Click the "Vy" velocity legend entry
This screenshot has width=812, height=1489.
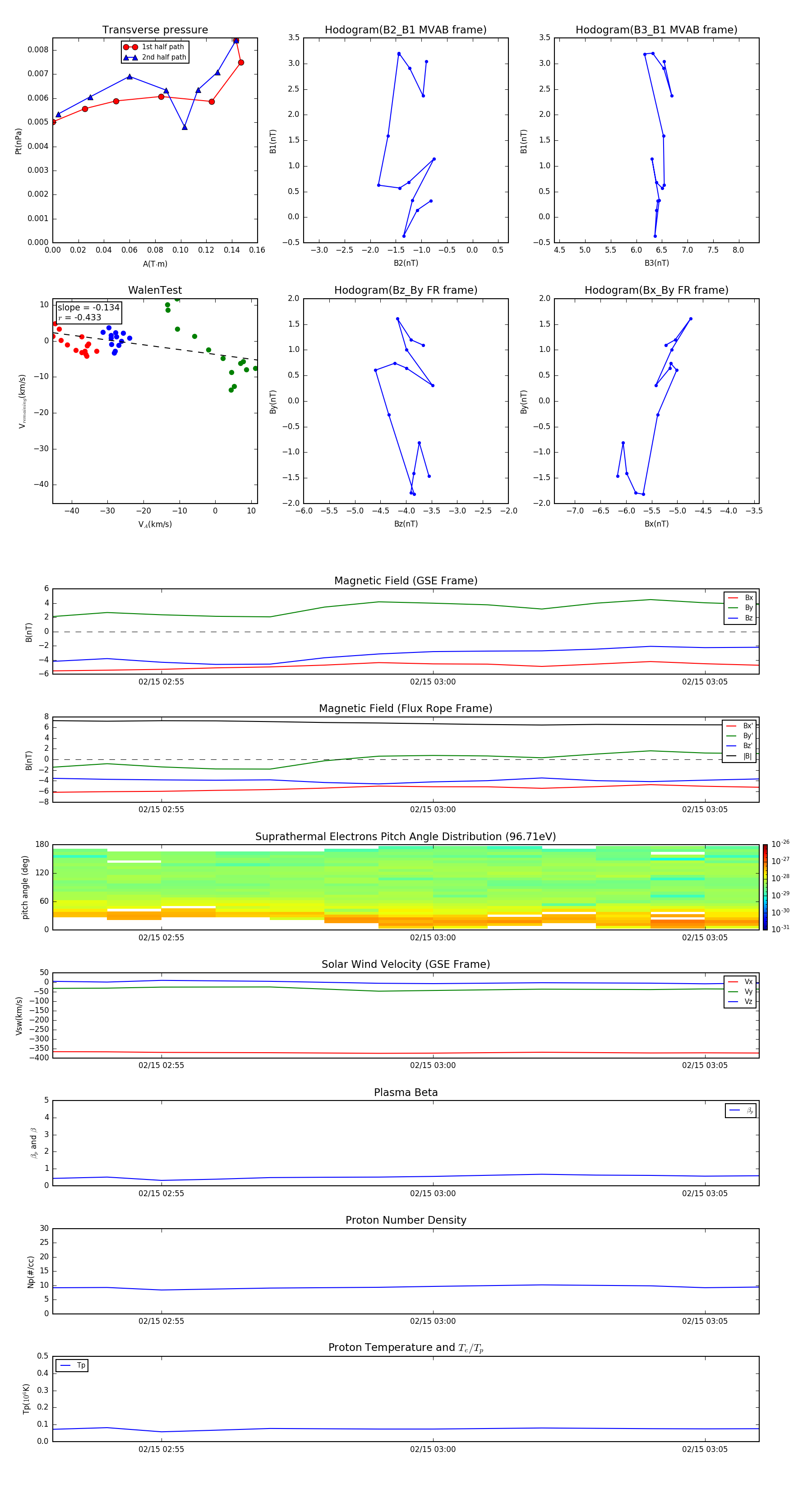click(x=740, y=991)
